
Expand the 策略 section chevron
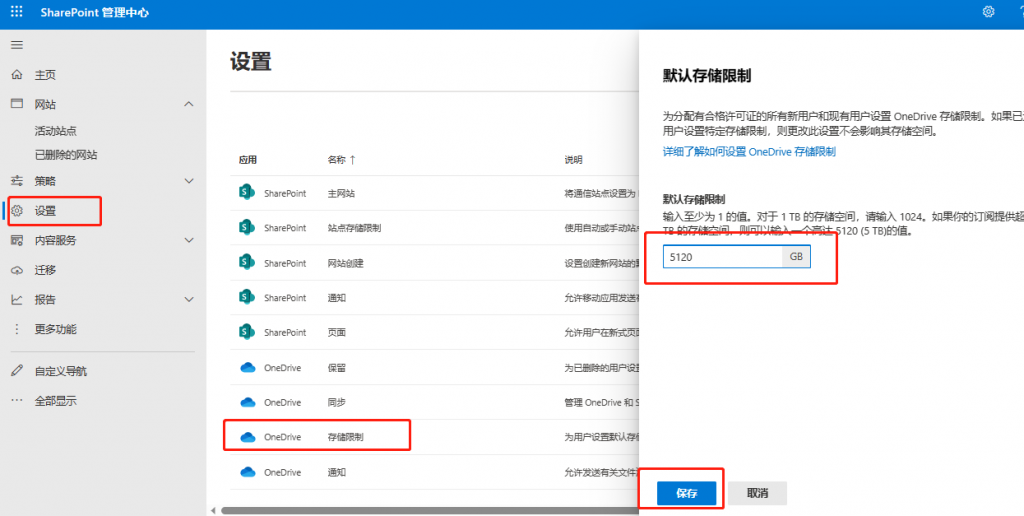coord(189,181)
